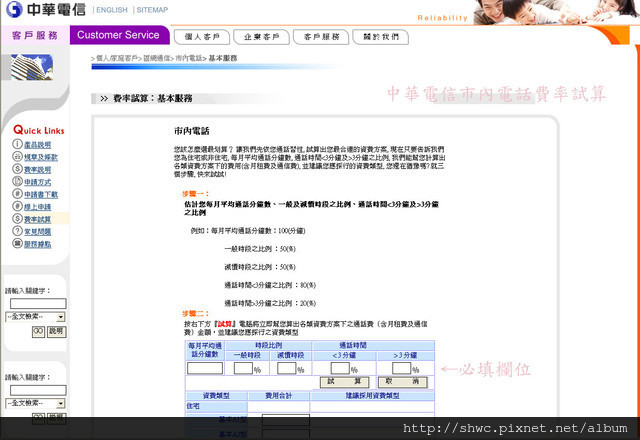
Task: Select the purple Customer Service tab
Action: (x=119, y=35)
